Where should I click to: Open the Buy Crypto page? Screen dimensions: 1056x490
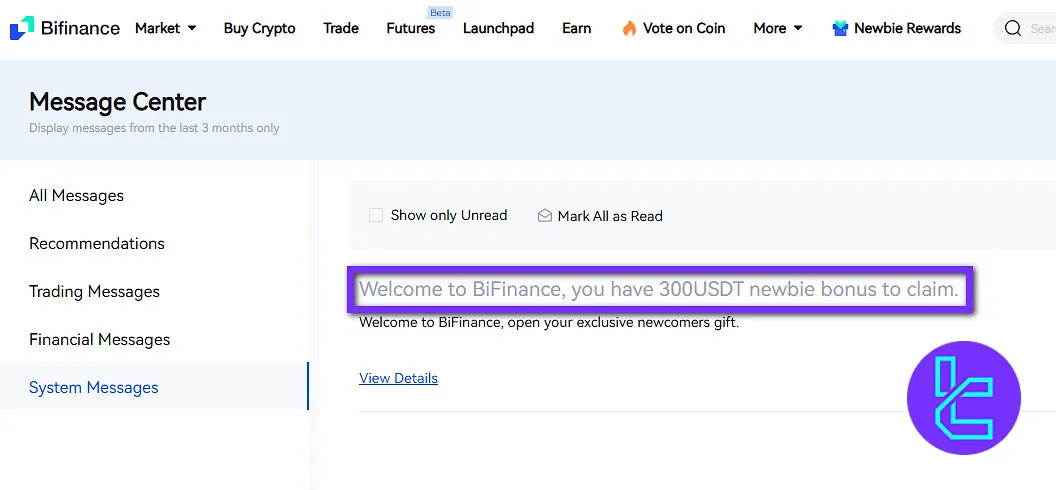coord(259,28)
